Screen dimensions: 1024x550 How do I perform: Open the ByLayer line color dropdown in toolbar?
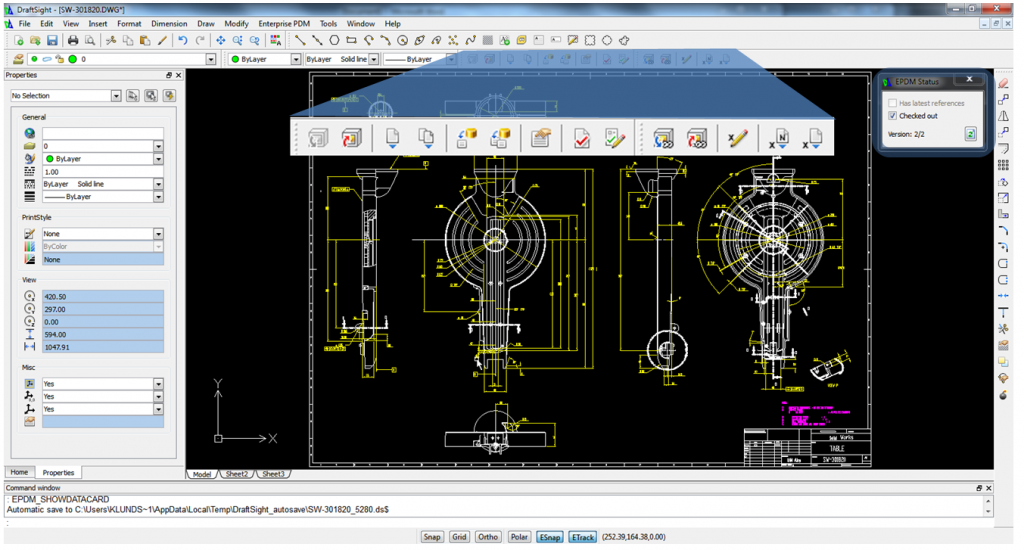coord(295,60)
